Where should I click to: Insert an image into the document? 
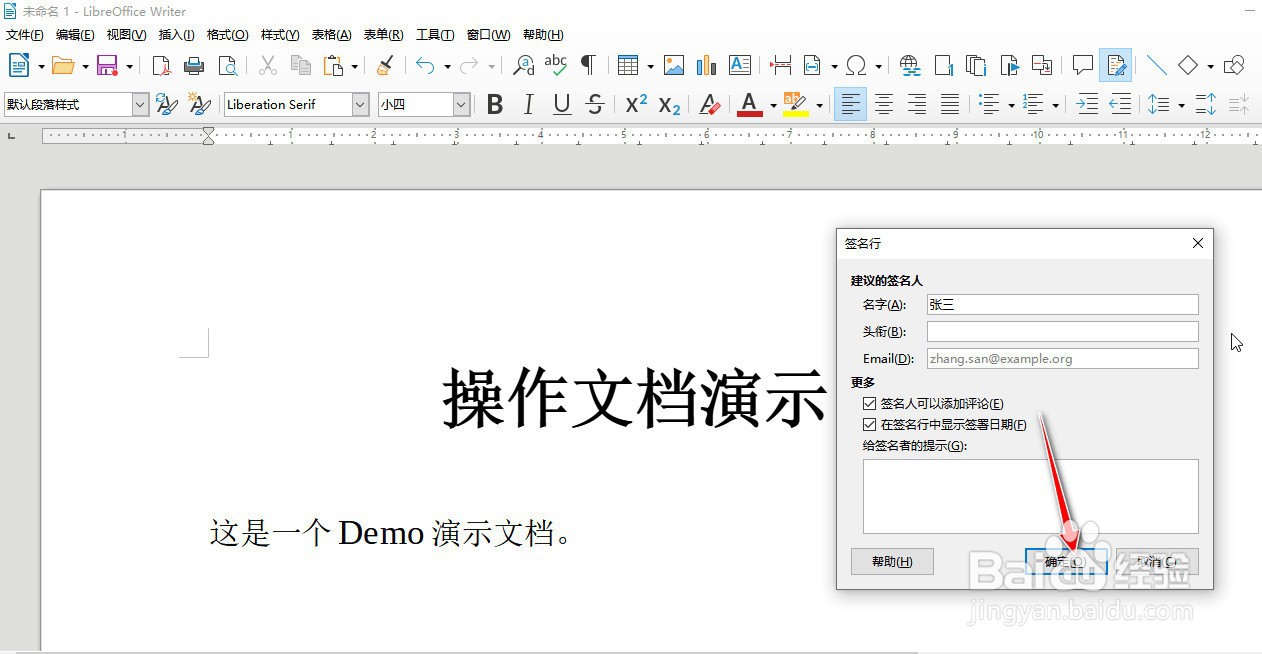point(673,65)
